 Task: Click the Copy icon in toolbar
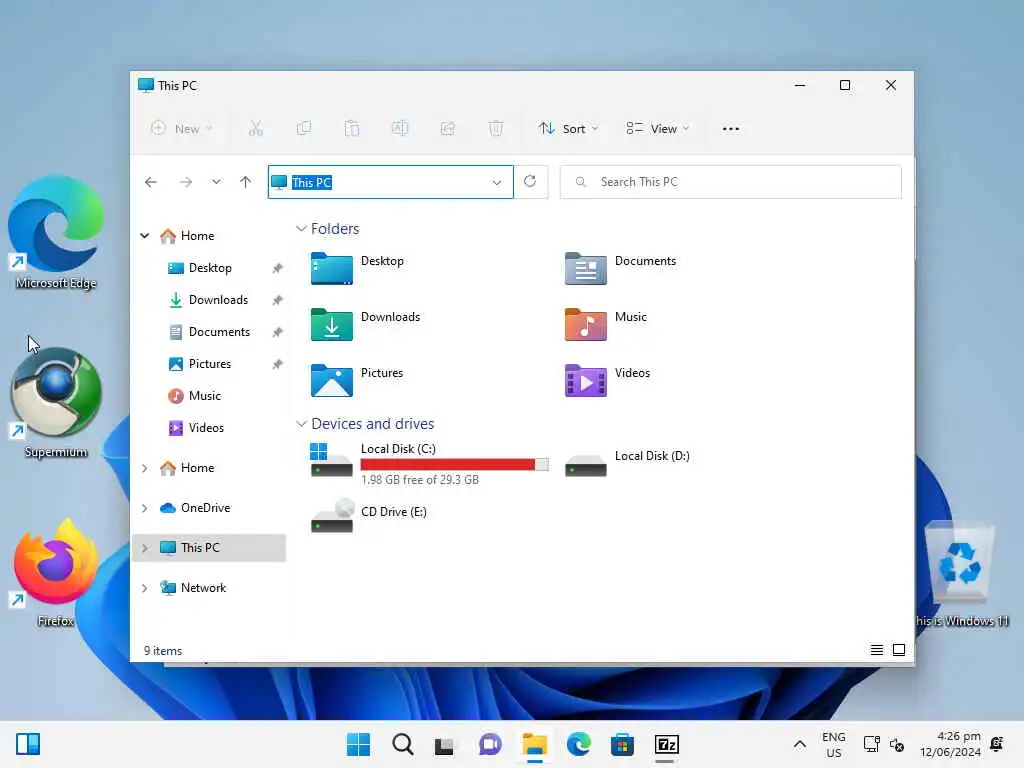pyautogui.click(x=304, y=129)
